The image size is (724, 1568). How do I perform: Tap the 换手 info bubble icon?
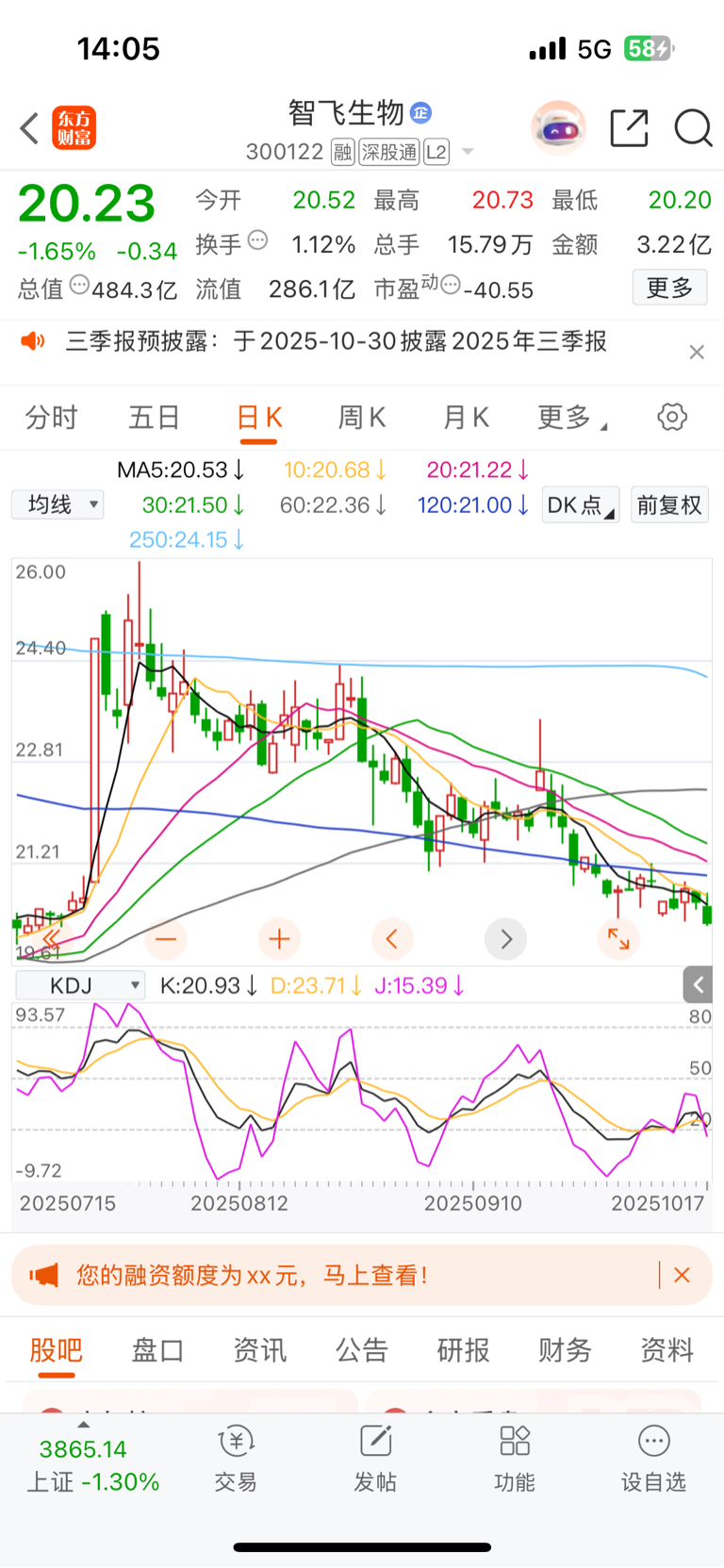(x=257, y=240)
